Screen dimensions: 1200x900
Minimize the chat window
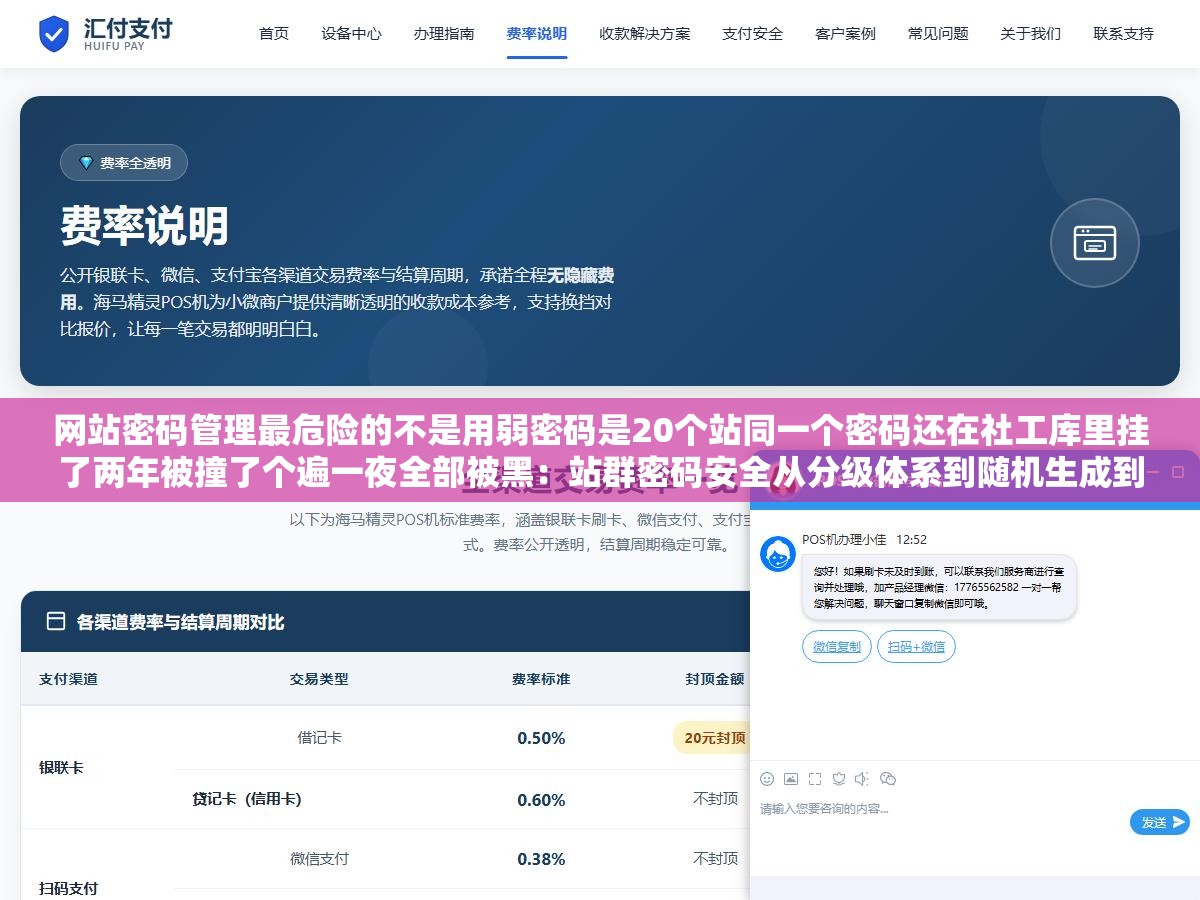(1154, 470)
